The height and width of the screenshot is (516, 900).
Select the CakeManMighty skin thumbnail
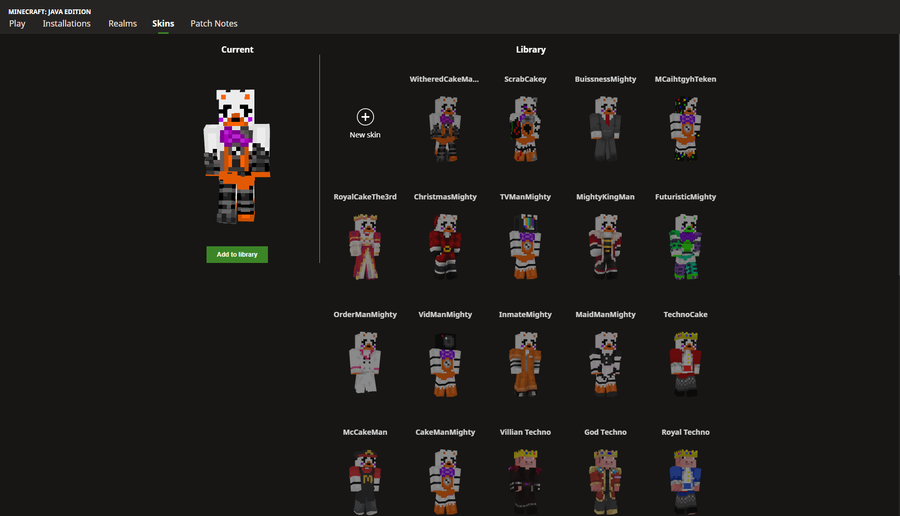[x=445, y=482]
